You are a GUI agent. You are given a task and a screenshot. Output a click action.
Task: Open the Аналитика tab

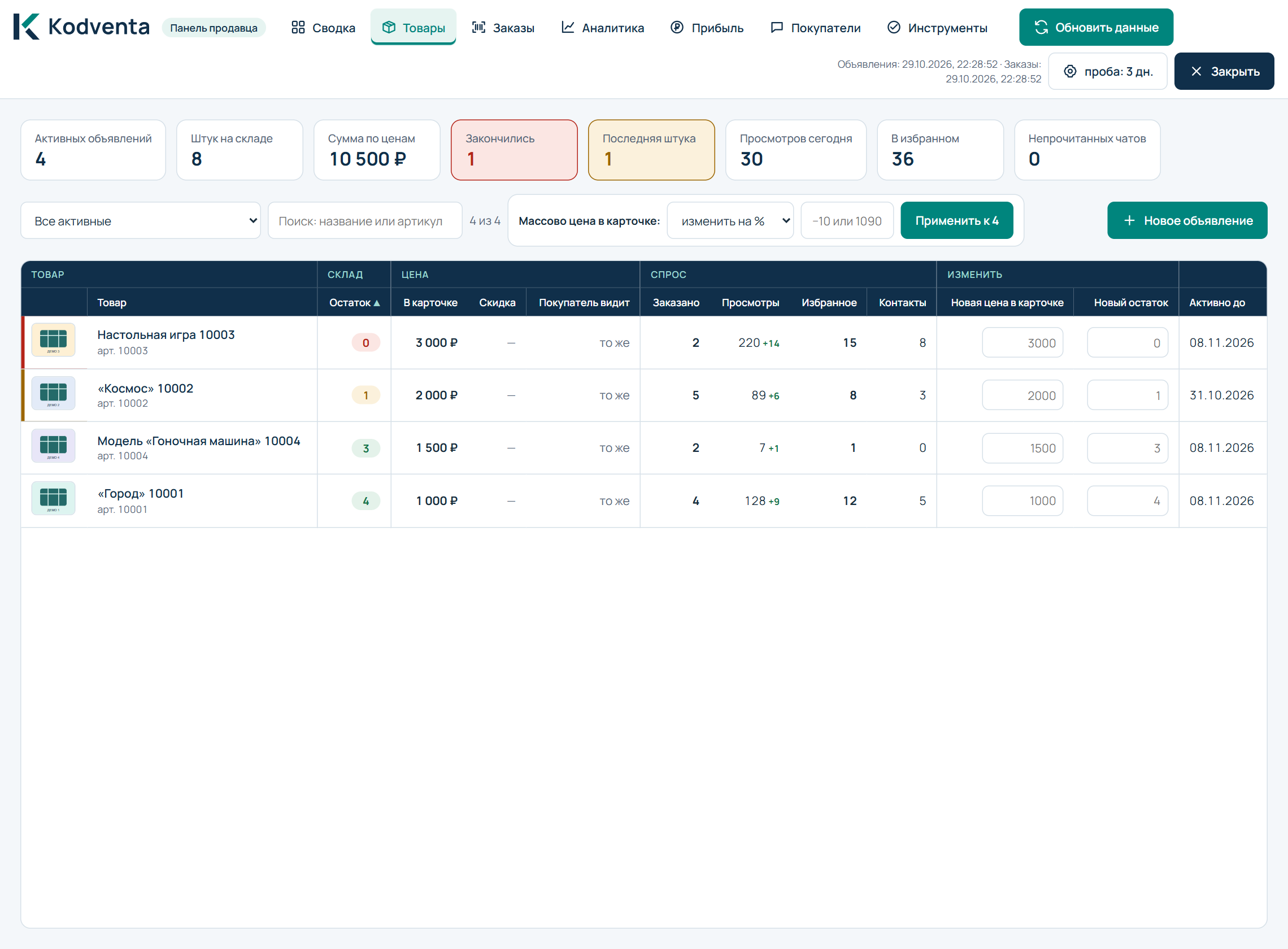click(x=603, y=28)
